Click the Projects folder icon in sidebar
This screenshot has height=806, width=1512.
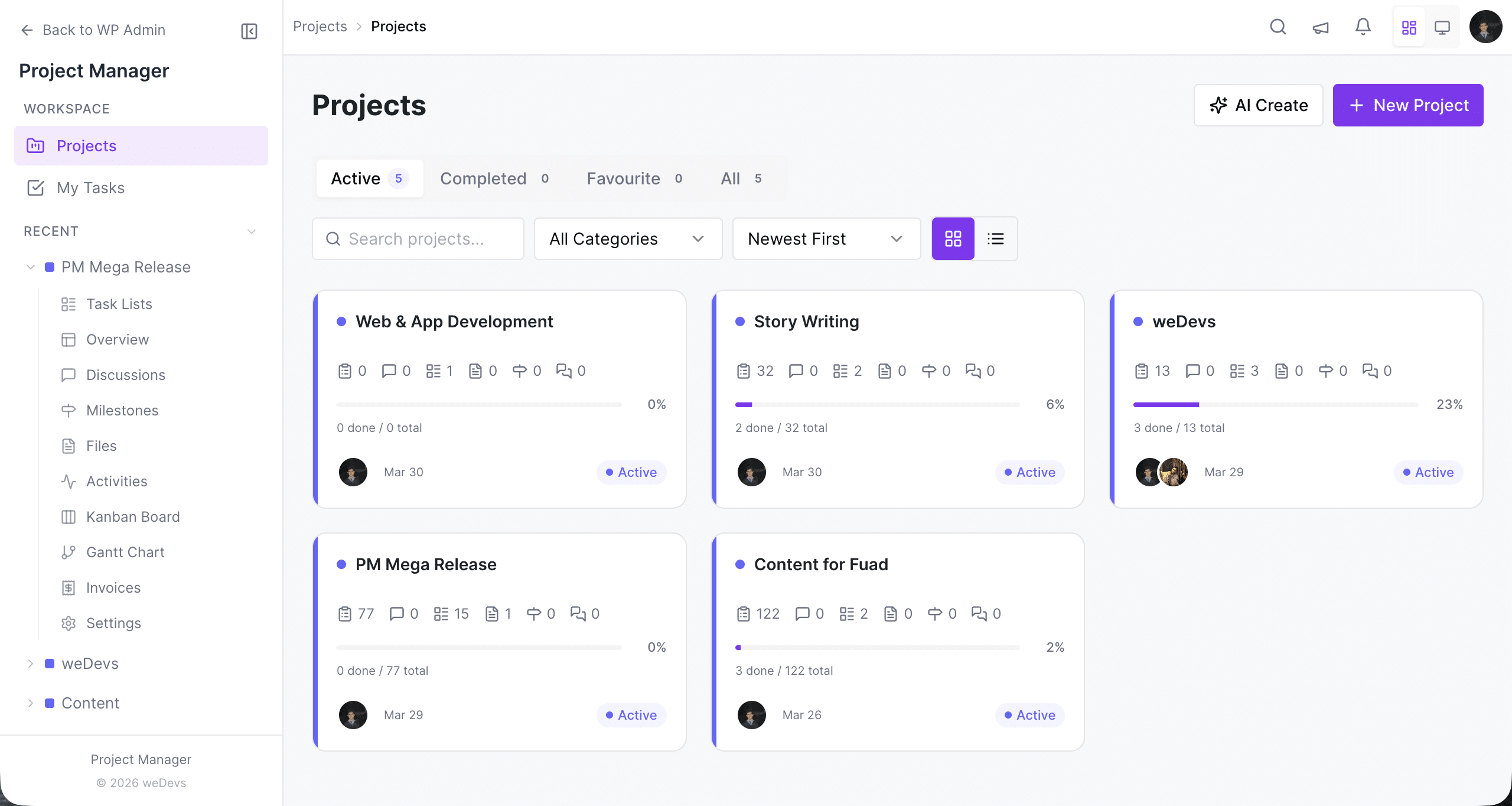pos(35,145)
